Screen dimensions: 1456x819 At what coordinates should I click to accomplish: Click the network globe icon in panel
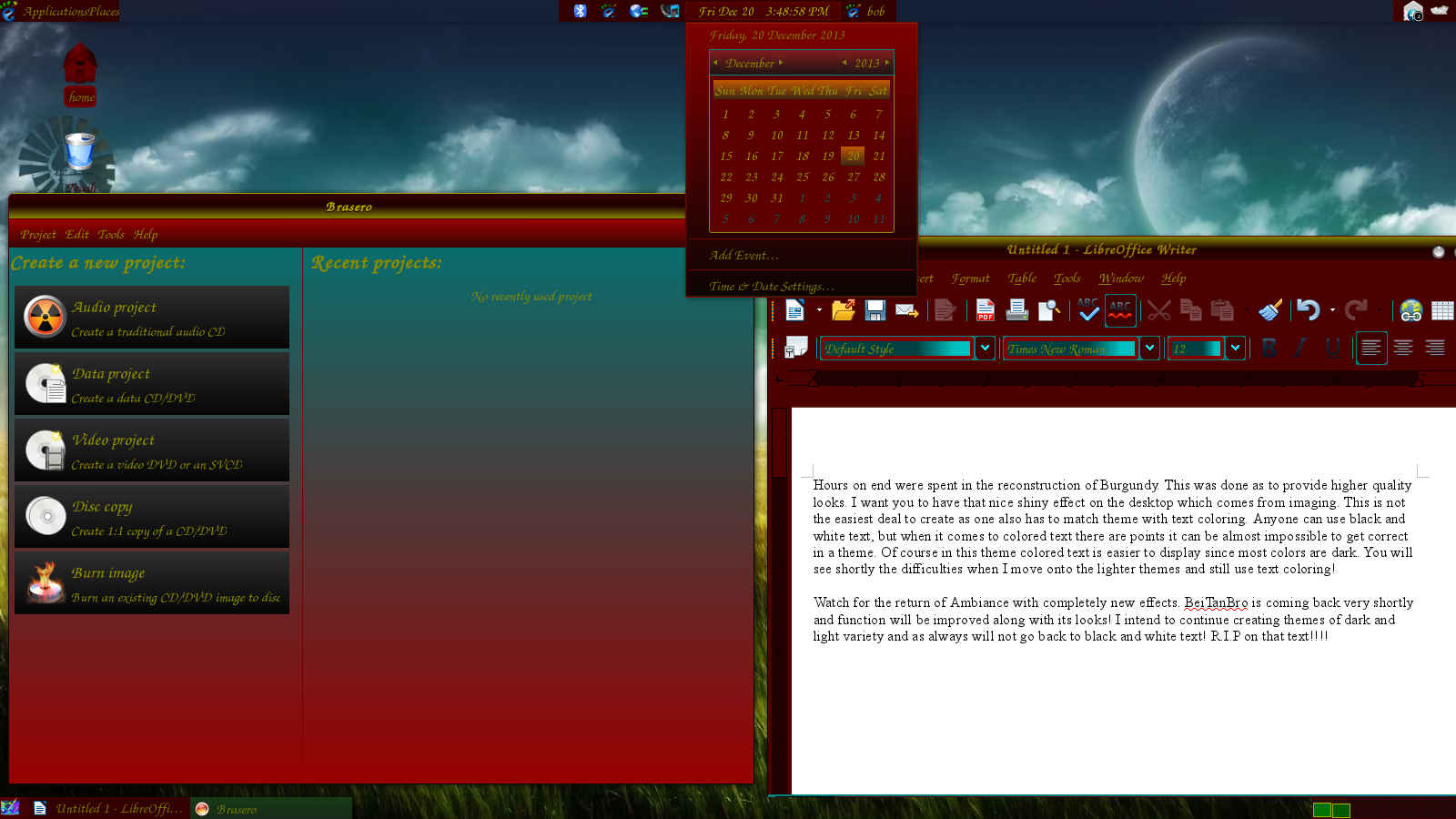[639, 11]
